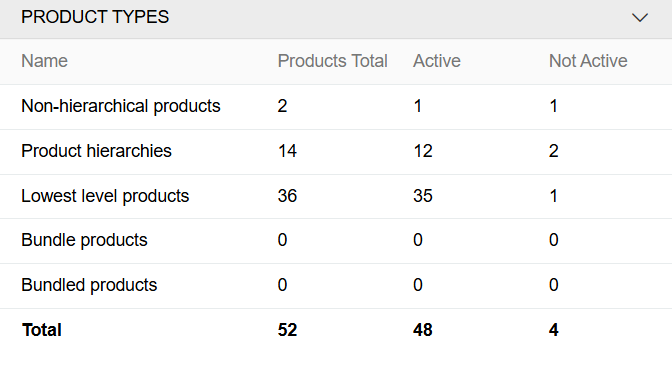Click Non-hierarchical products total value 2

pos(282,106)
